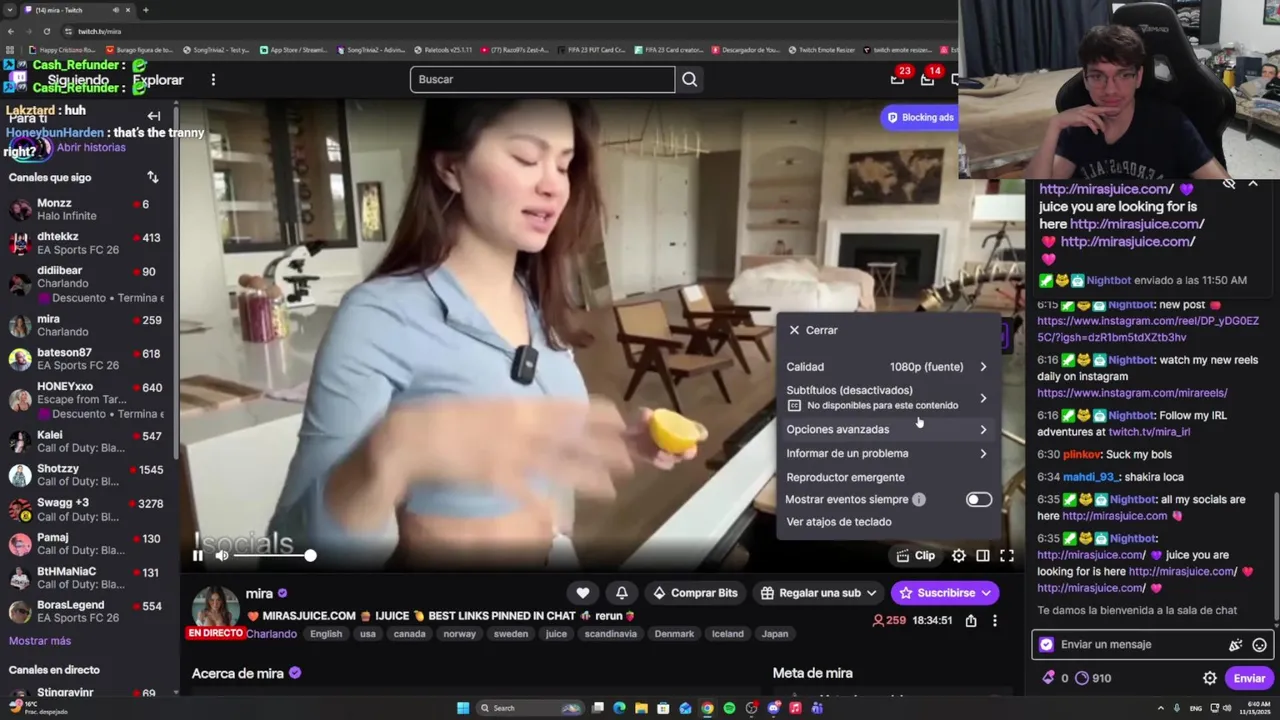Click Comprar Bits button
1280x720 pixels.
pos(695,593)
